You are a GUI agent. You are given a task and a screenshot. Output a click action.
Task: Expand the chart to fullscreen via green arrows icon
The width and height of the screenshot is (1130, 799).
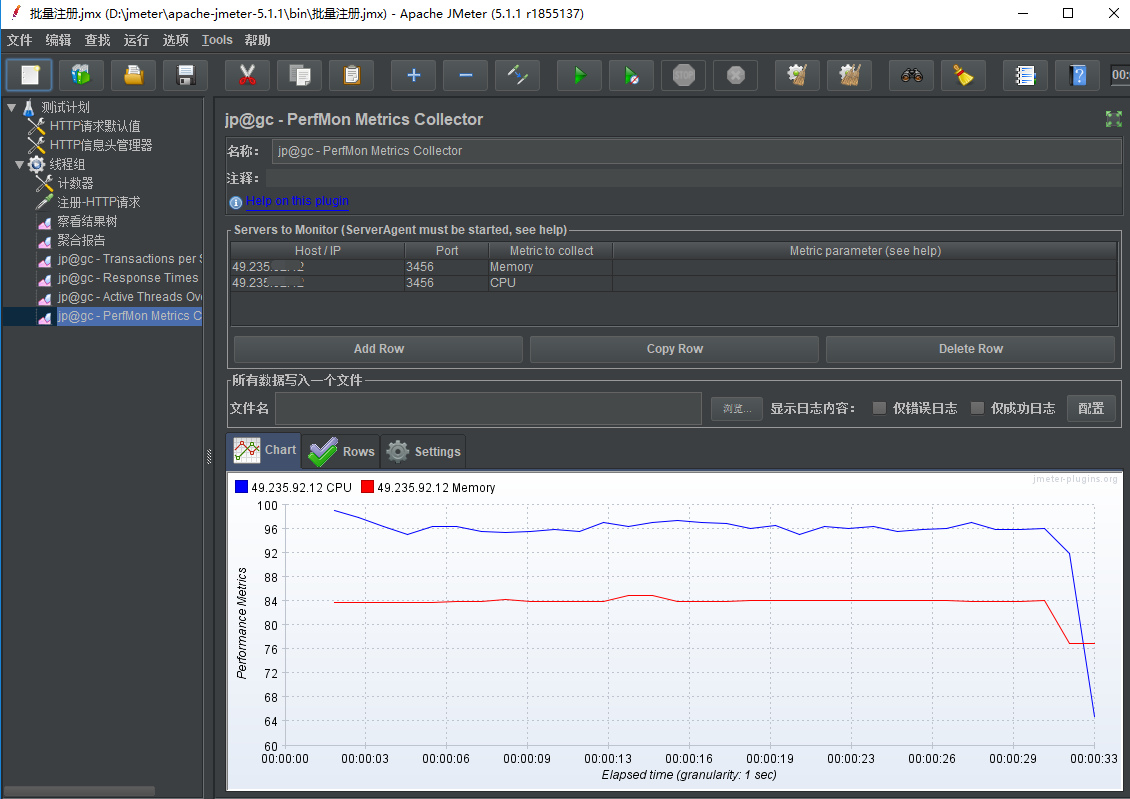(x=1113, y=118)
